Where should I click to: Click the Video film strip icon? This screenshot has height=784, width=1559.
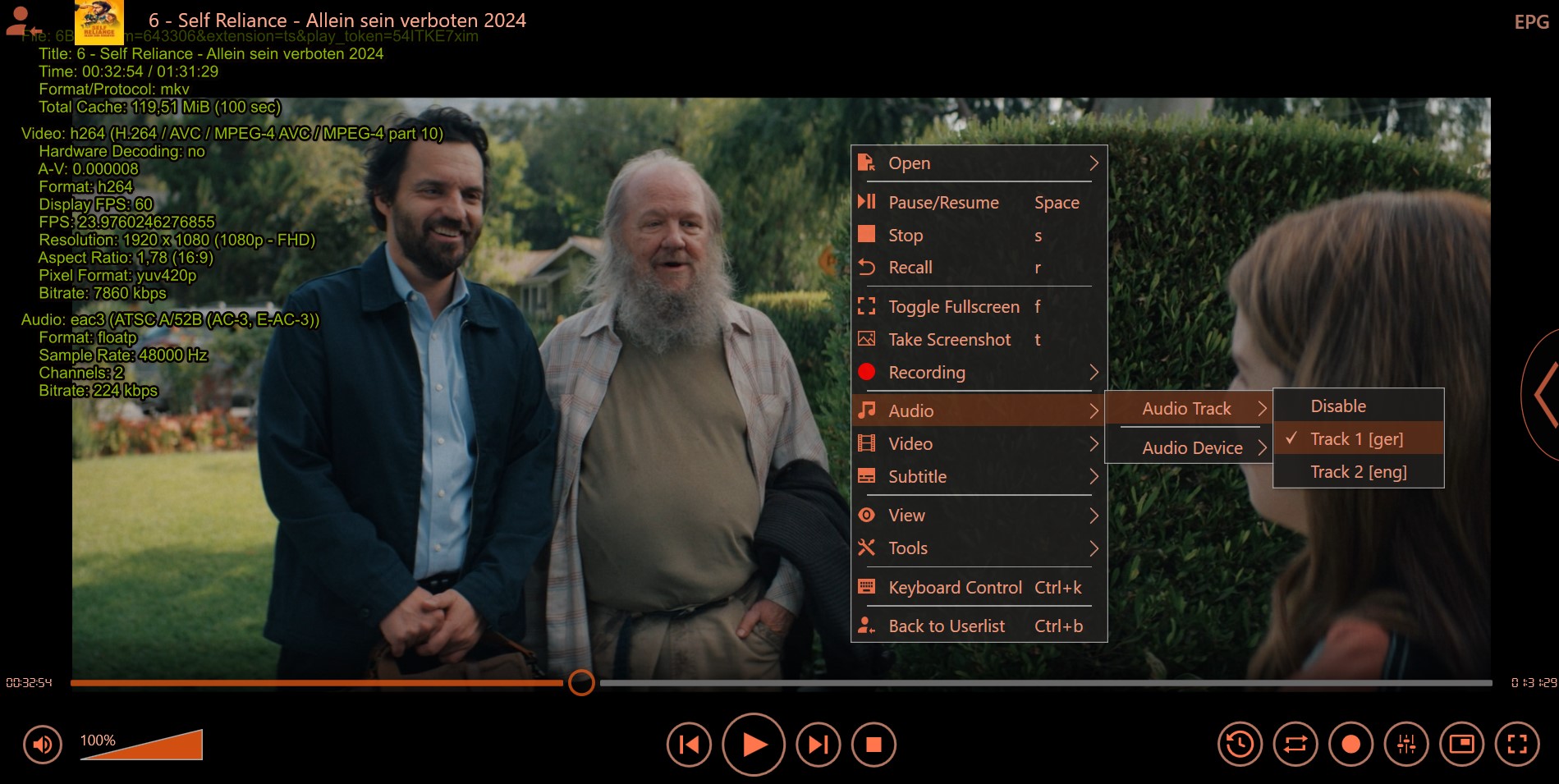[866, 443]
